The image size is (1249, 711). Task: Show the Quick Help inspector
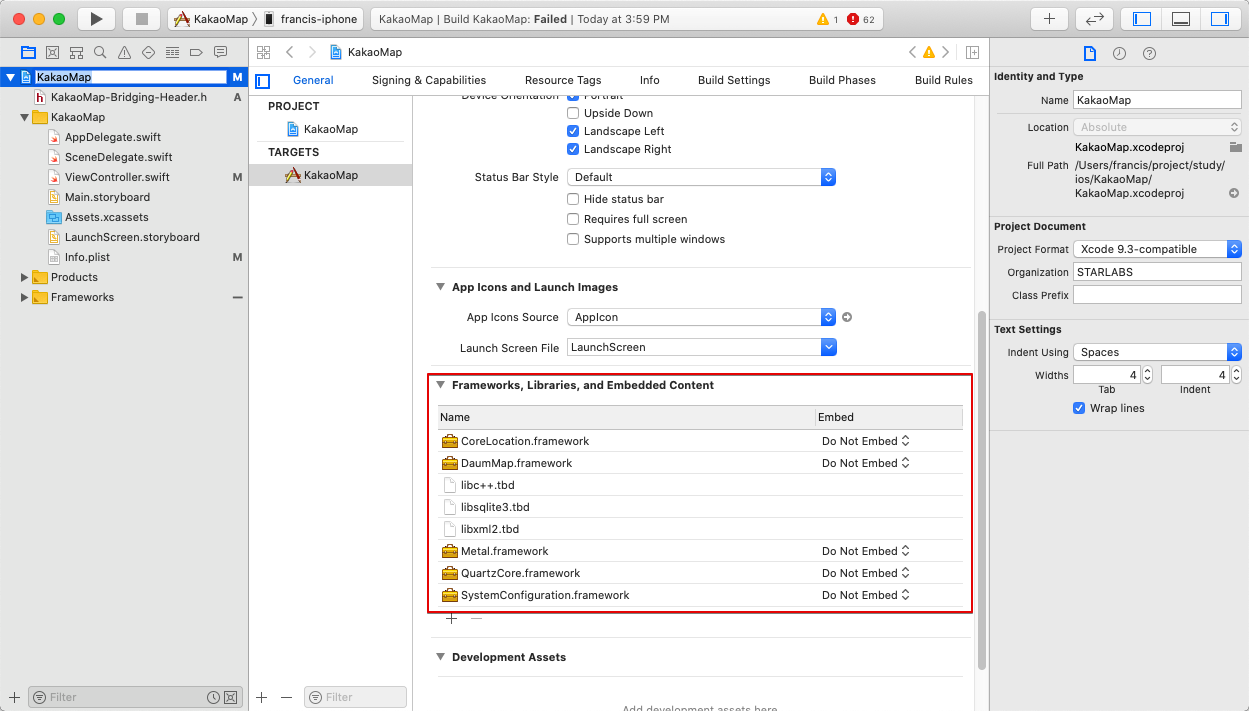1149,54
